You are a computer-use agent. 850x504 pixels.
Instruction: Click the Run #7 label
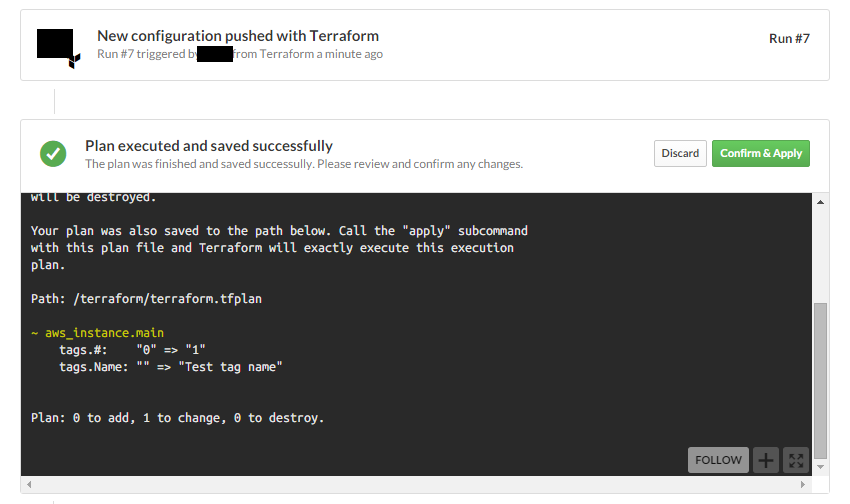pos(789,39)
